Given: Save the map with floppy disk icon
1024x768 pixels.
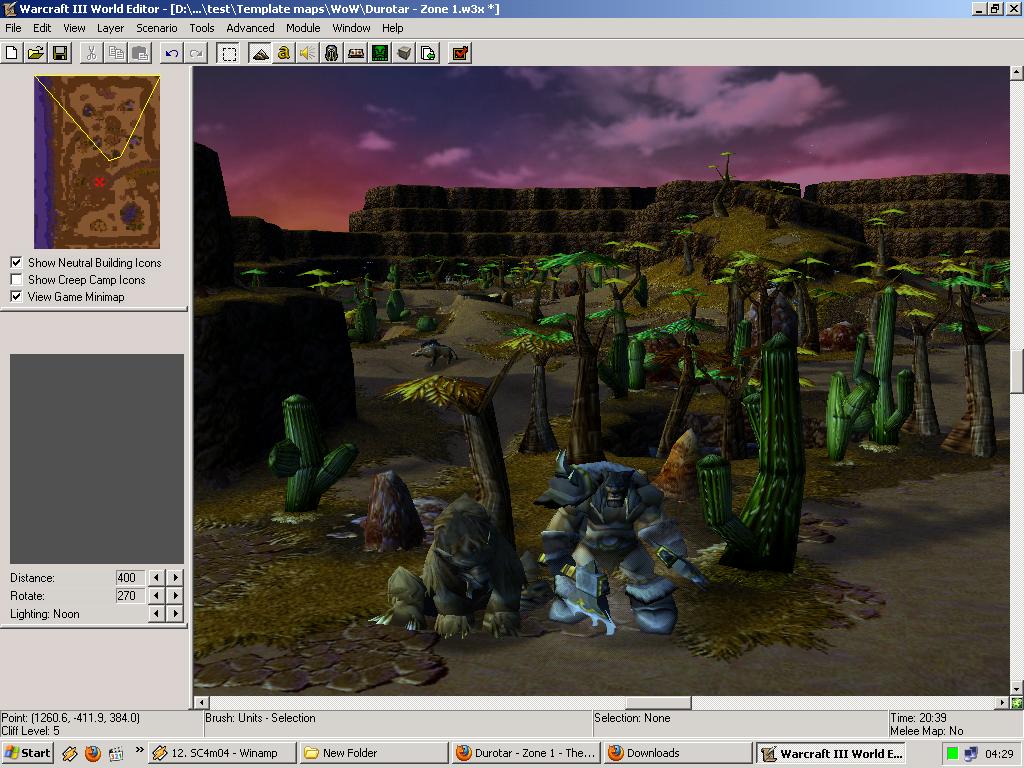Looking at the screenshot, I should coord(60,53).
